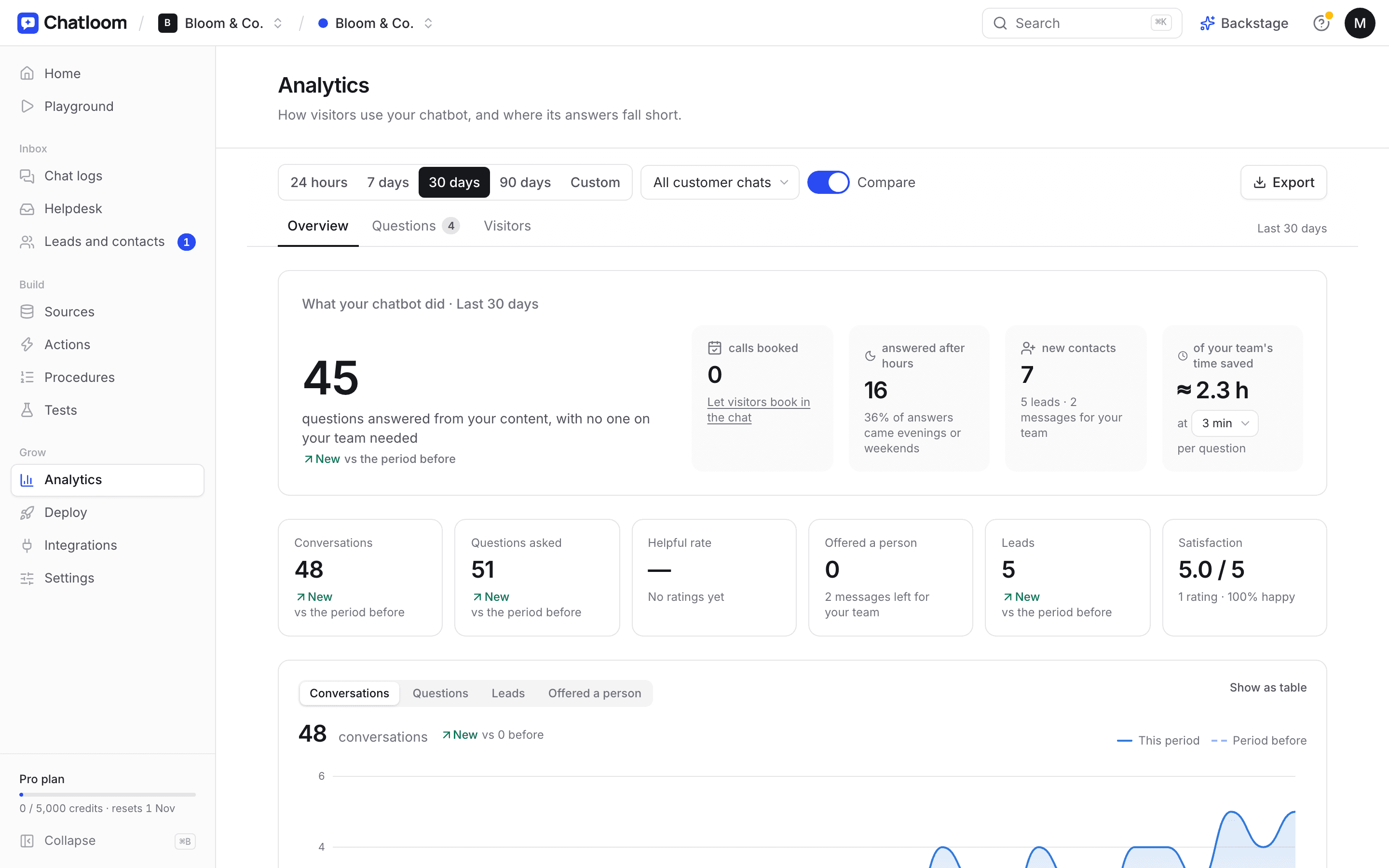The image size is (1389, 868).
Task: Open the M user avatar
Action: 1360,23
